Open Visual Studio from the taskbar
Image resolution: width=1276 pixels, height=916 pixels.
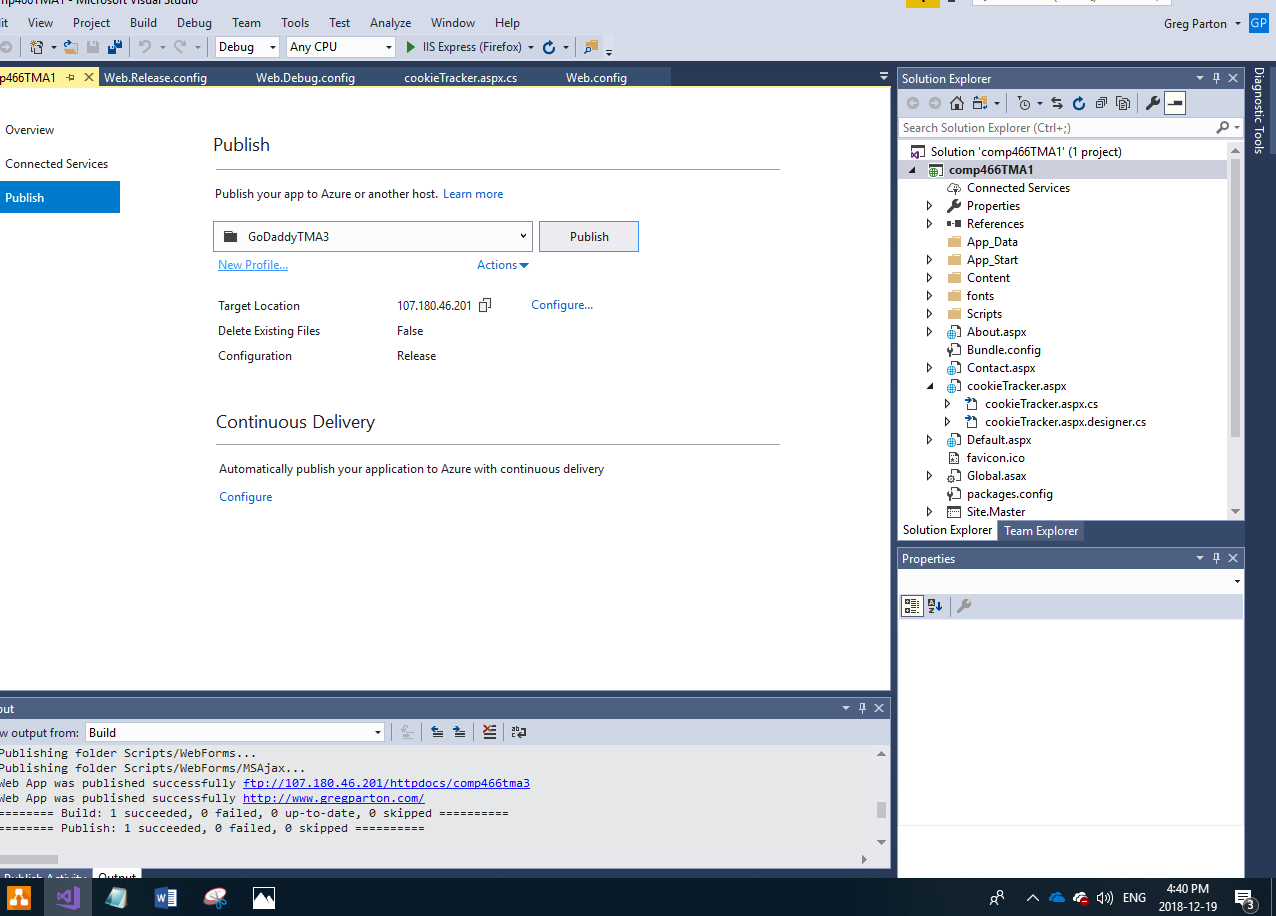pyautogui.click(x=68, y=897)
